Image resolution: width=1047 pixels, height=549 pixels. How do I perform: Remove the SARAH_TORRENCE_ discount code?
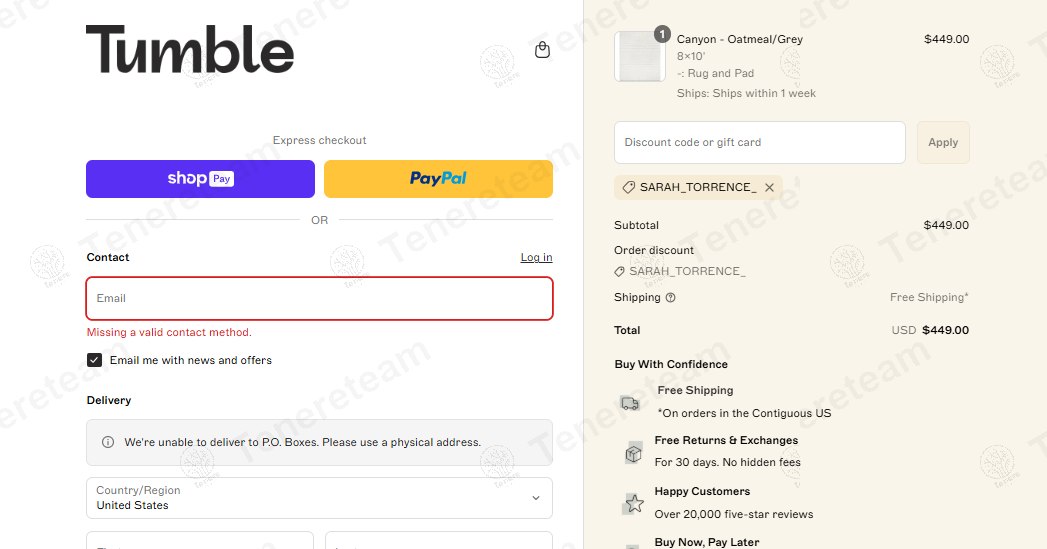pos(769,187)
